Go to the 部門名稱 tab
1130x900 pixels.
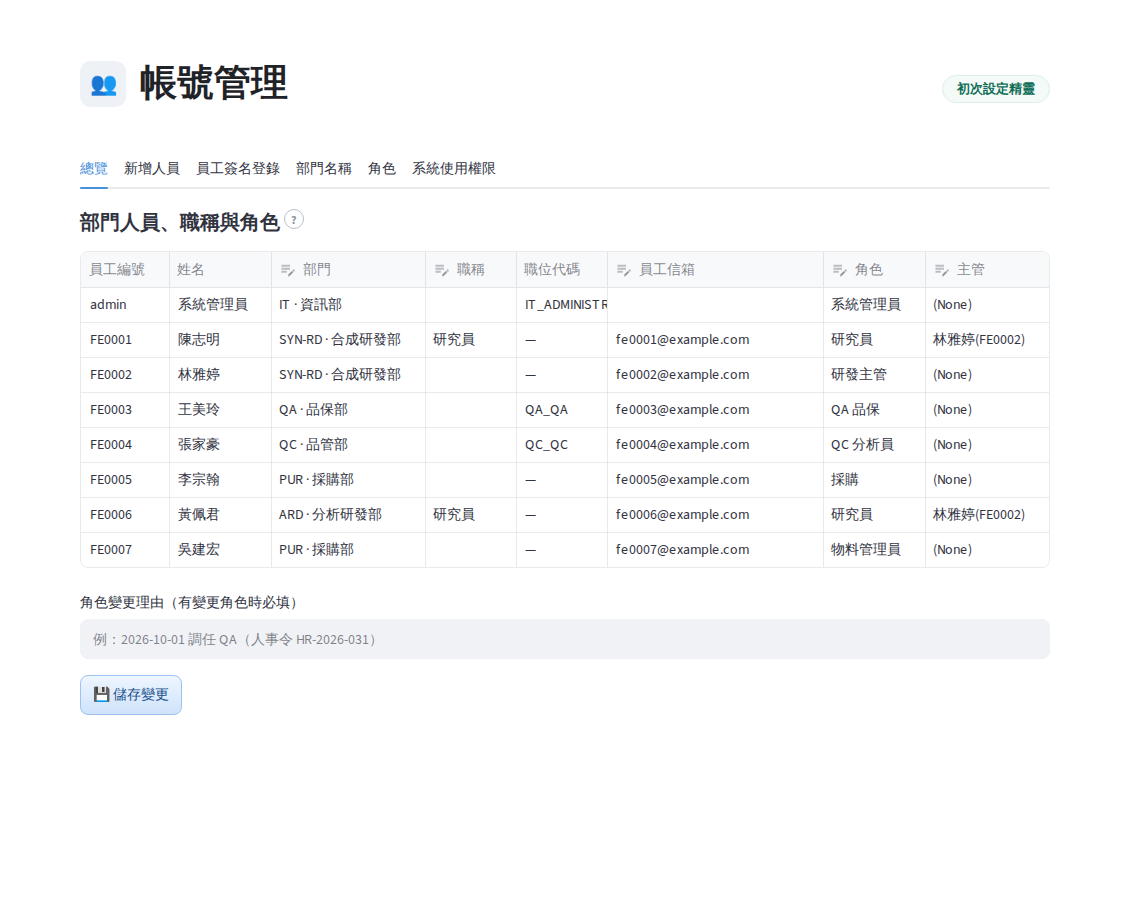[324, 169]
